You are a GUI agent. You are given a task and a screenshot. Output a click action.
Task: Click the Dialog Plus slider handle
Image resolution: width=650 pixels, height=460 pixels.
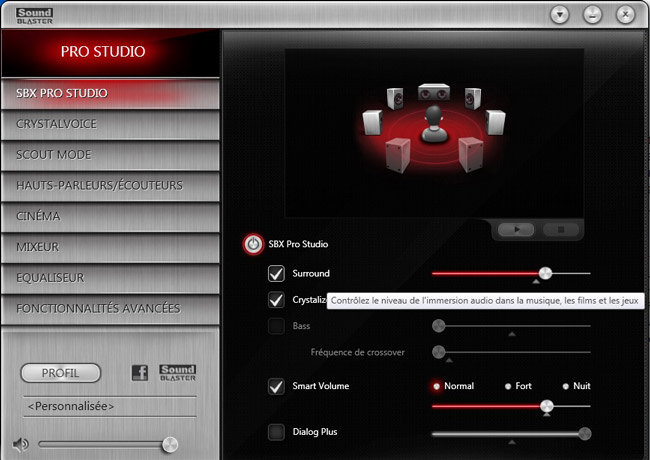click(585, 434)
